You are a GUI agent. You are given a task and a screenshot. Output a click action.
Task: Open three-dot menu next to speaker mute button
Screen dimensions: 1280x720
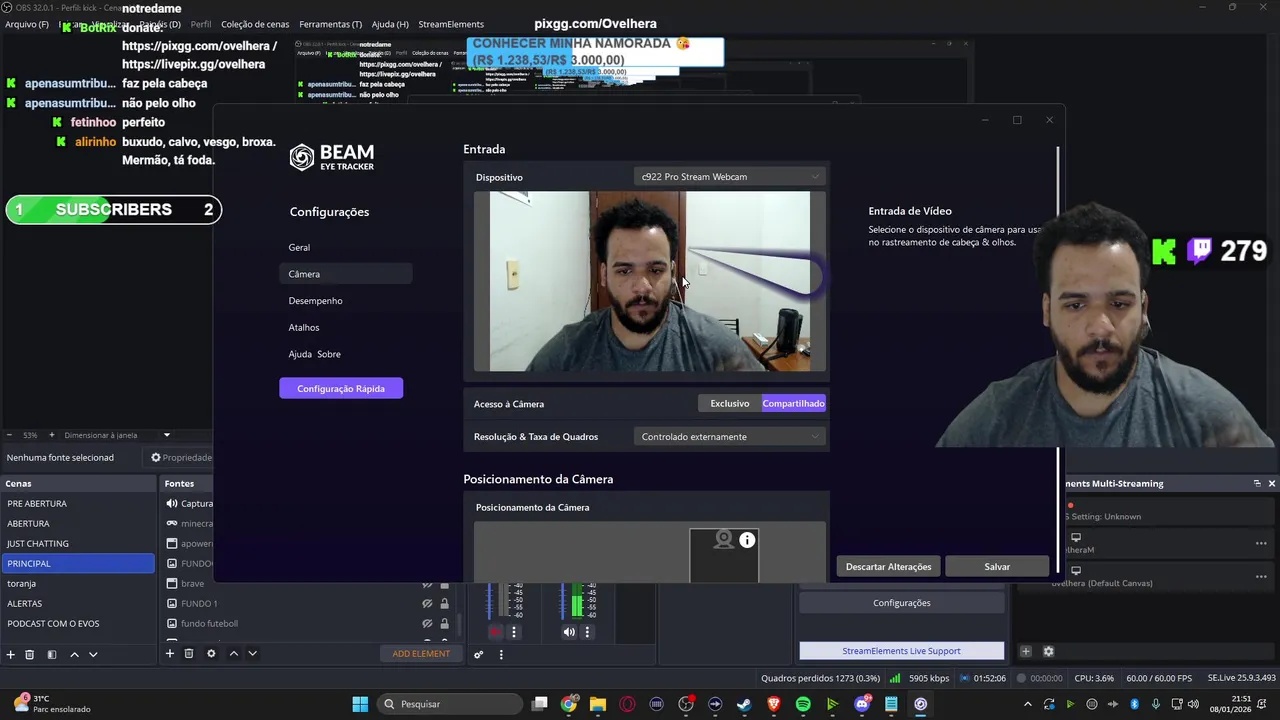(x=587, y=632)
